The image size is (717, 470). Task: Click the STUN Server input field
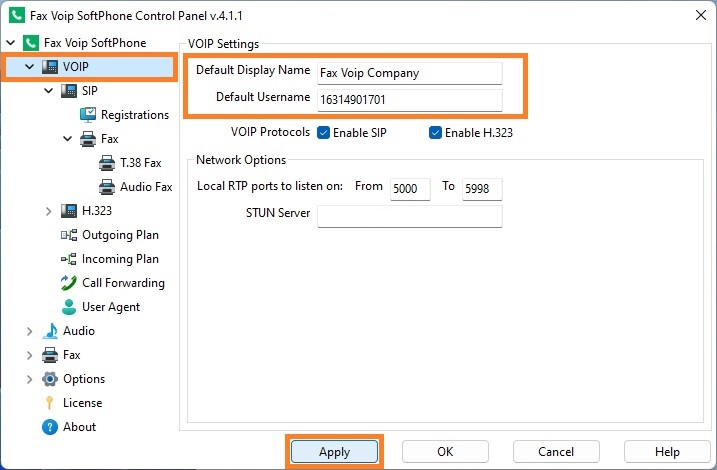(410, 216)
